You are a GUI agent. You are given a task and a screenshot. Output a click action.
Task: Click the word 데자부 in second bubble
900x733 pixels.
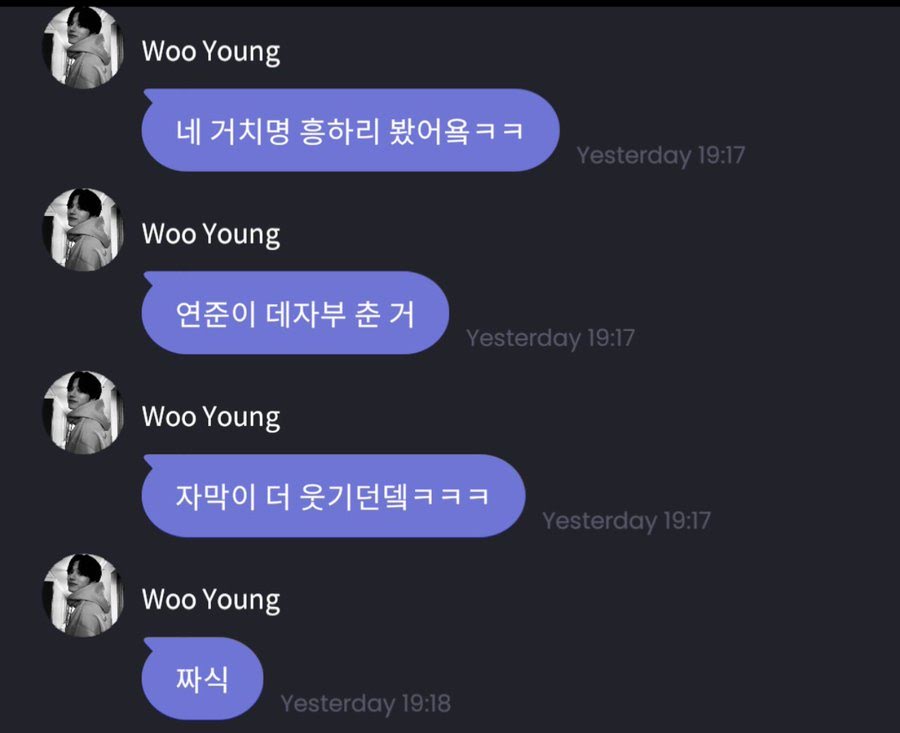(306, 314)
